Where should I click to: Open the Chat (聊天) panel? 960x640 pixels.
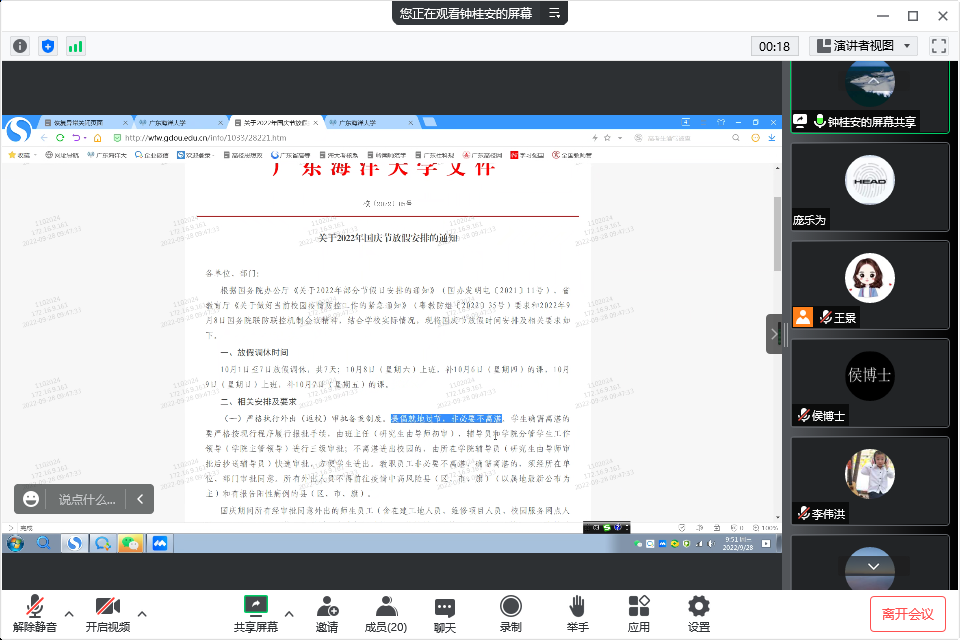[445, 613]
